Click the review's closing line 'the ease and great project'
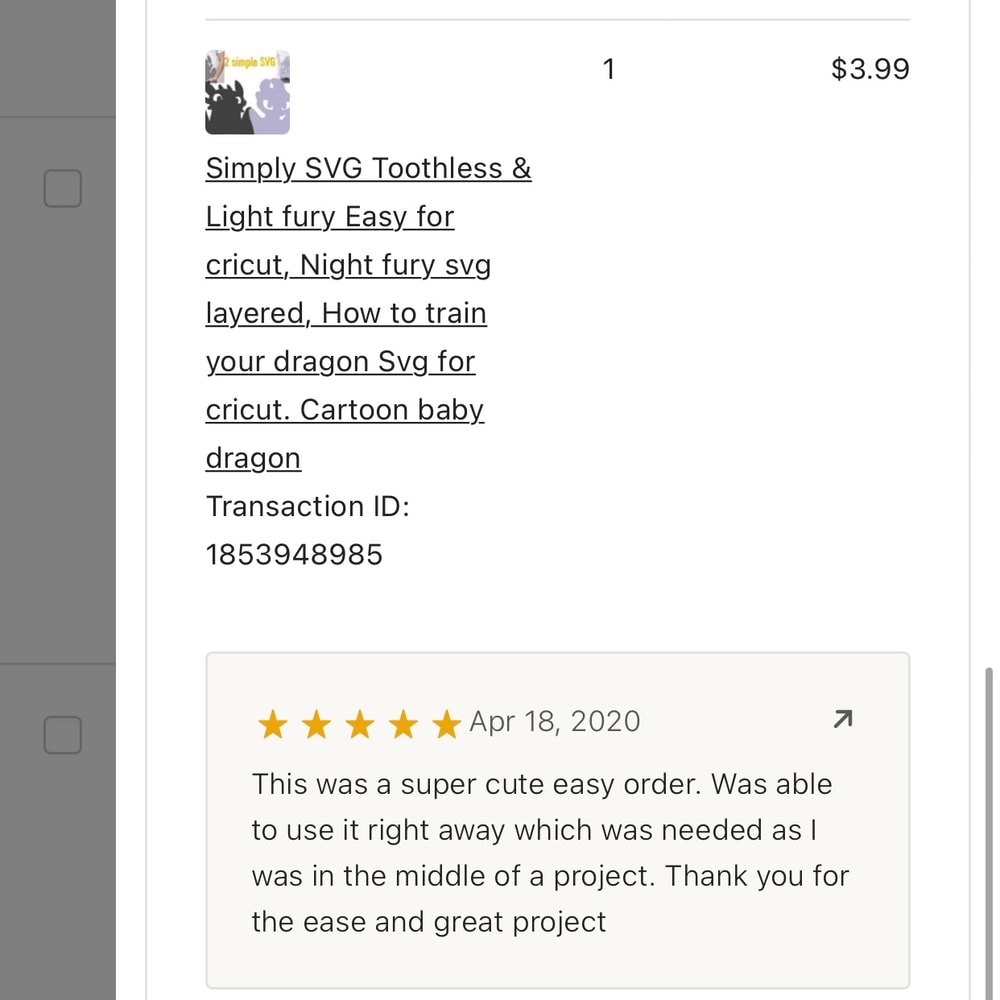 (x=429, y=921)
